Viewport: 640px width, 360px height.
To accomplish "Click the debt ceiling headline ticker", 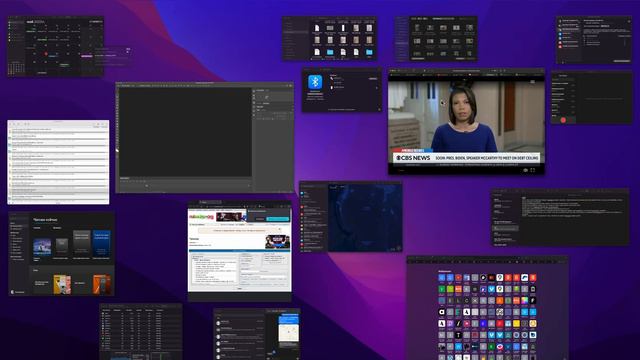I will coord(487,158).
